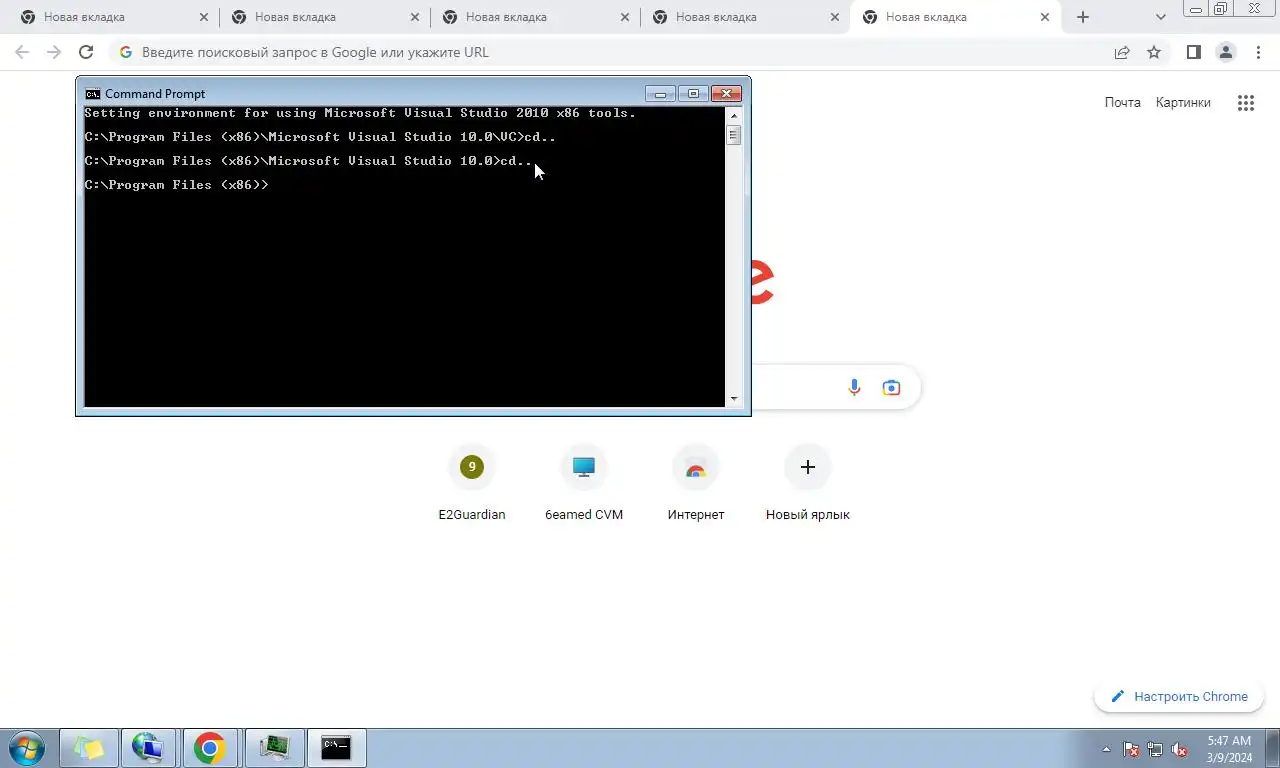Click the muted volume tray icon

coord(1179,749)
